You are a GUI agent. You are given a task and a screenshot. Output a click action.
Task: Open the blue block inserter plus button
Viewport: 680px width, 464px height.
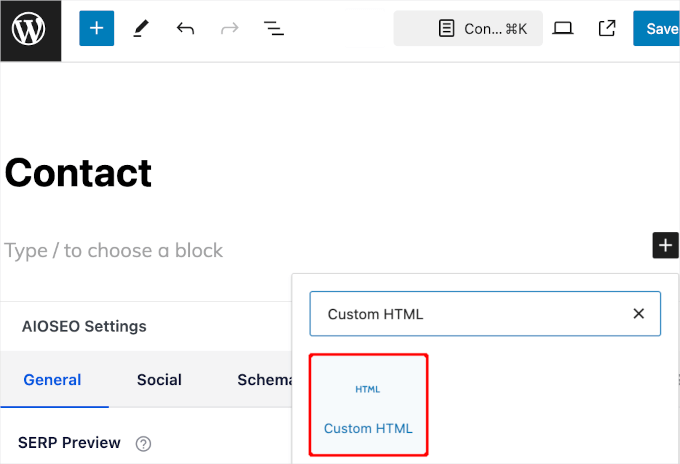[x=96, y=29]
